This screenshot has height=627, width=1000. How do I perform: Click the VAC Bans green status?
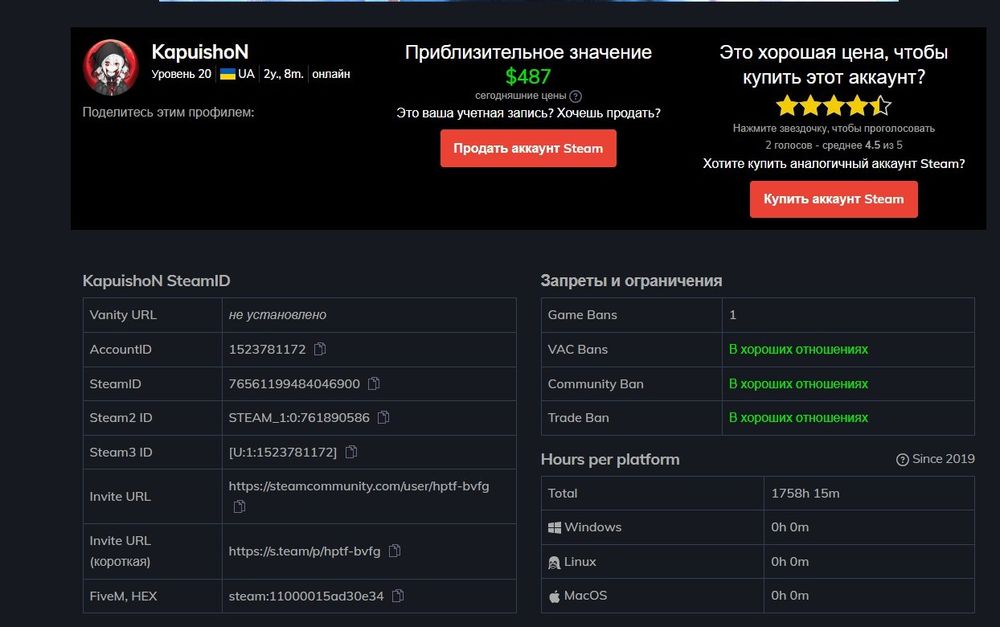click(798, 349)
